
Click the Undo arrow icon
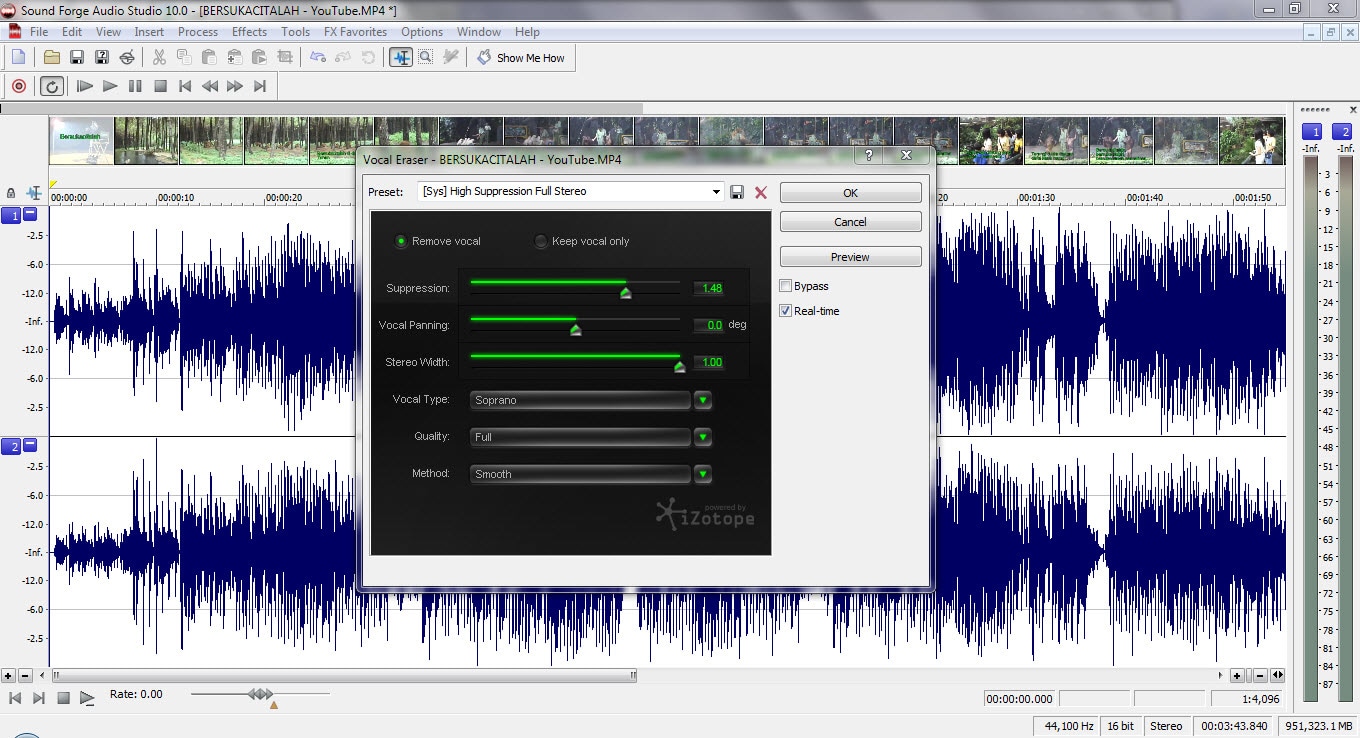pos(318,57)
